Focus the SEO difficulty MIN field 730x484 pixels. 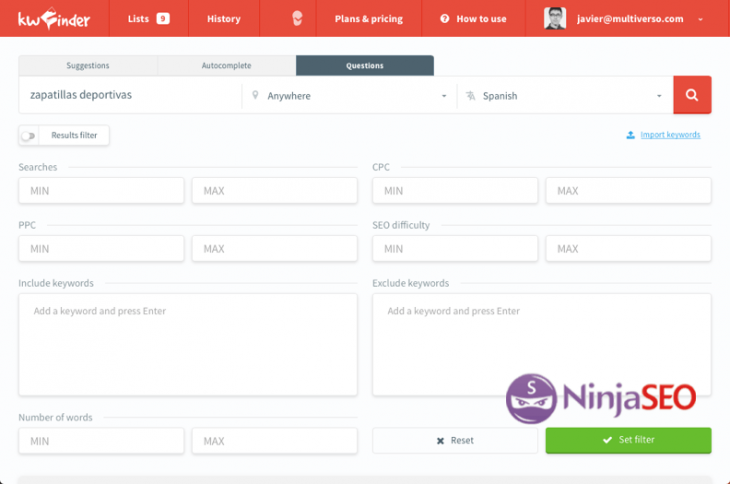click(x=455, y=249)
